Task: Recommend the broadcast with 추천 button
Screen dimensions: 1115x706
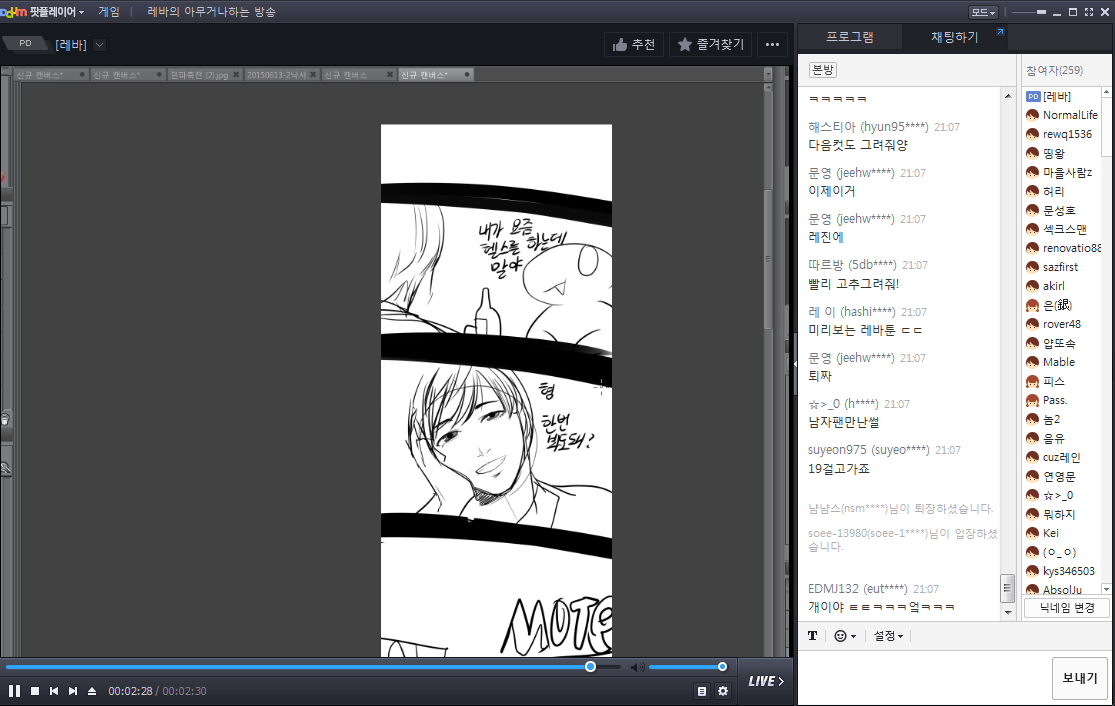Action: (634, 45)
